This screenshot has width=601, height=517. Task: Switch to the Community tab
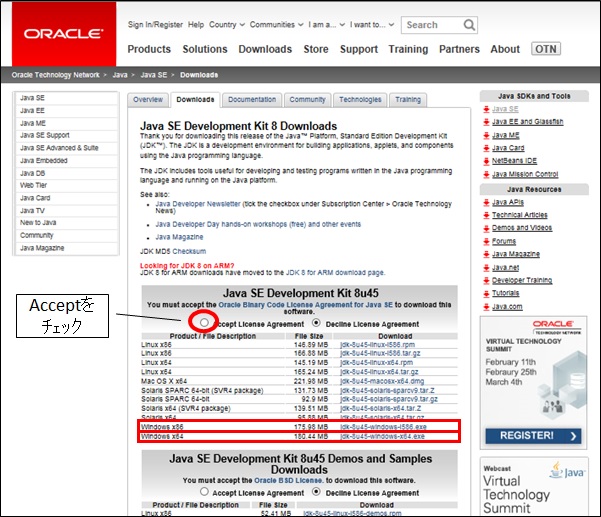pyautogui.click(x=307, y=100)
